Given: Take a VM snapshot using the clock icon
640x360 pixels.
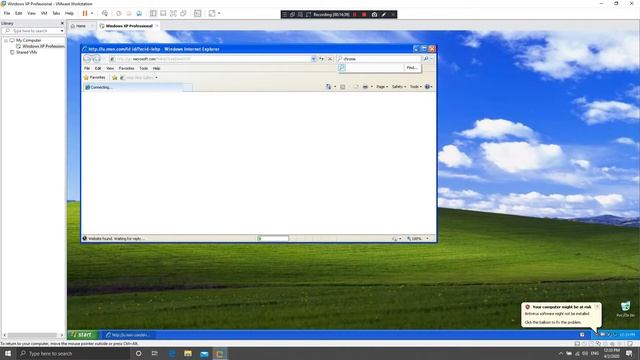Looking at the screenshot, I should [x=119, y=13].
